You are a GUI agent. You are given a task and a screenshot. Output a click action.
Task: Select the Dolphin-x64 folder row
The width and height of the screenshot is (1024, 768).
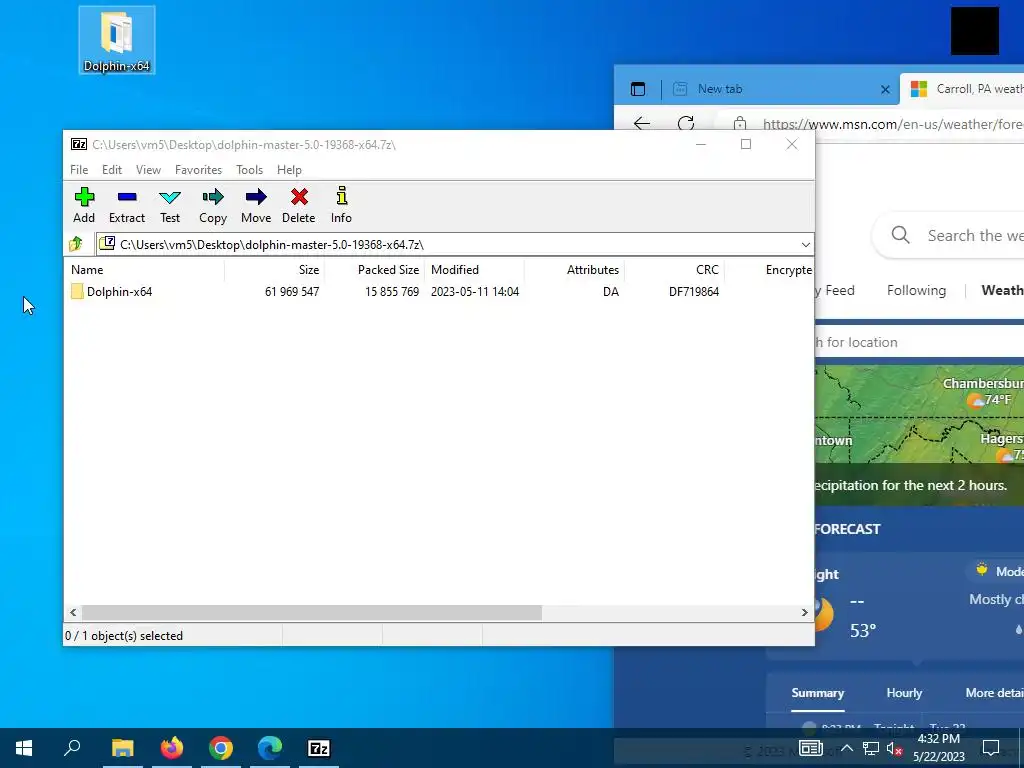(x=439, y=292)
